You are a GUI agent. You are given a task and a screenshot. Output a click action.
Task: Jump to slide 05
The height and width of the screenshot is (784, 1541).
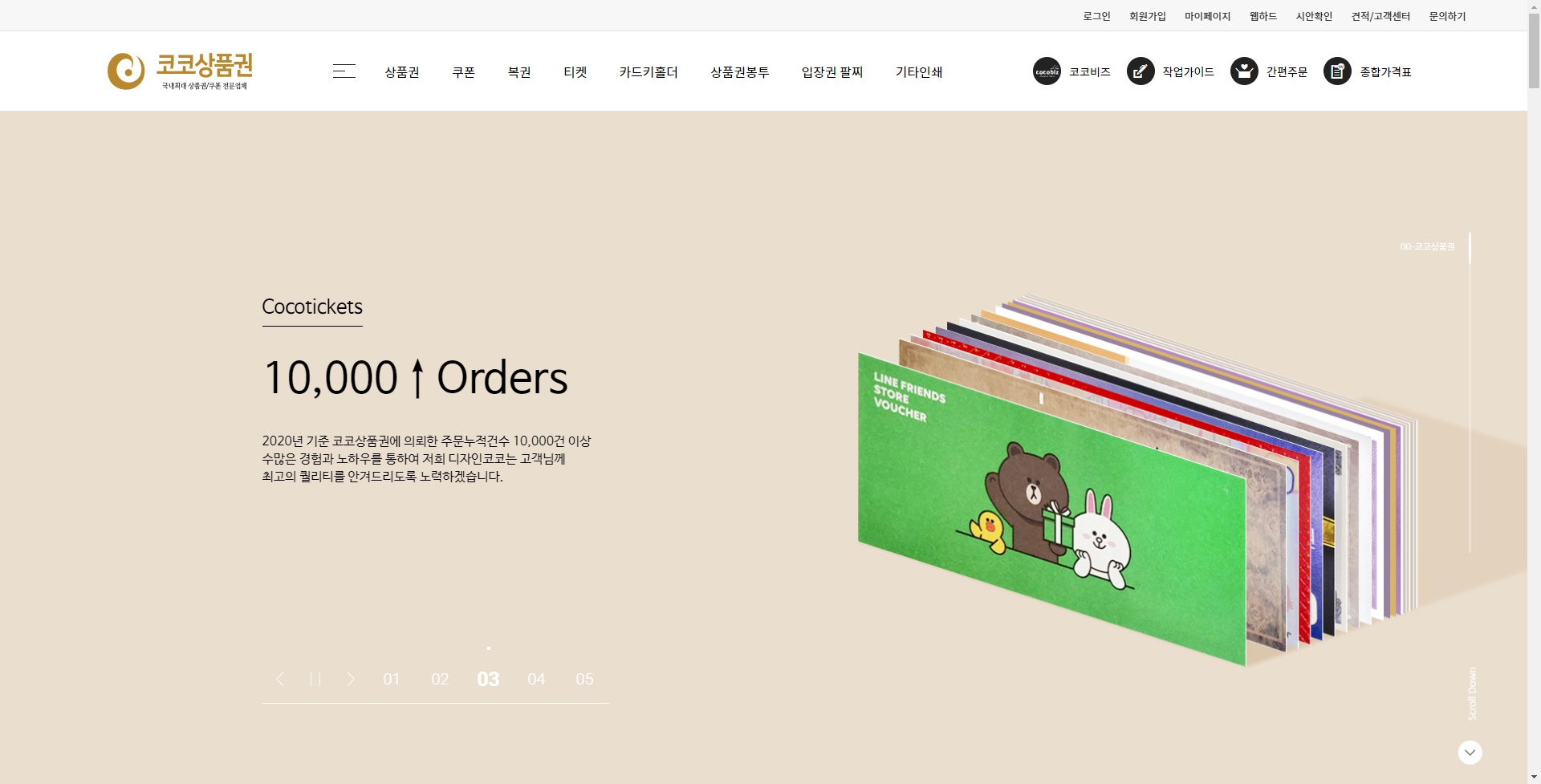[x=585, y=680]
